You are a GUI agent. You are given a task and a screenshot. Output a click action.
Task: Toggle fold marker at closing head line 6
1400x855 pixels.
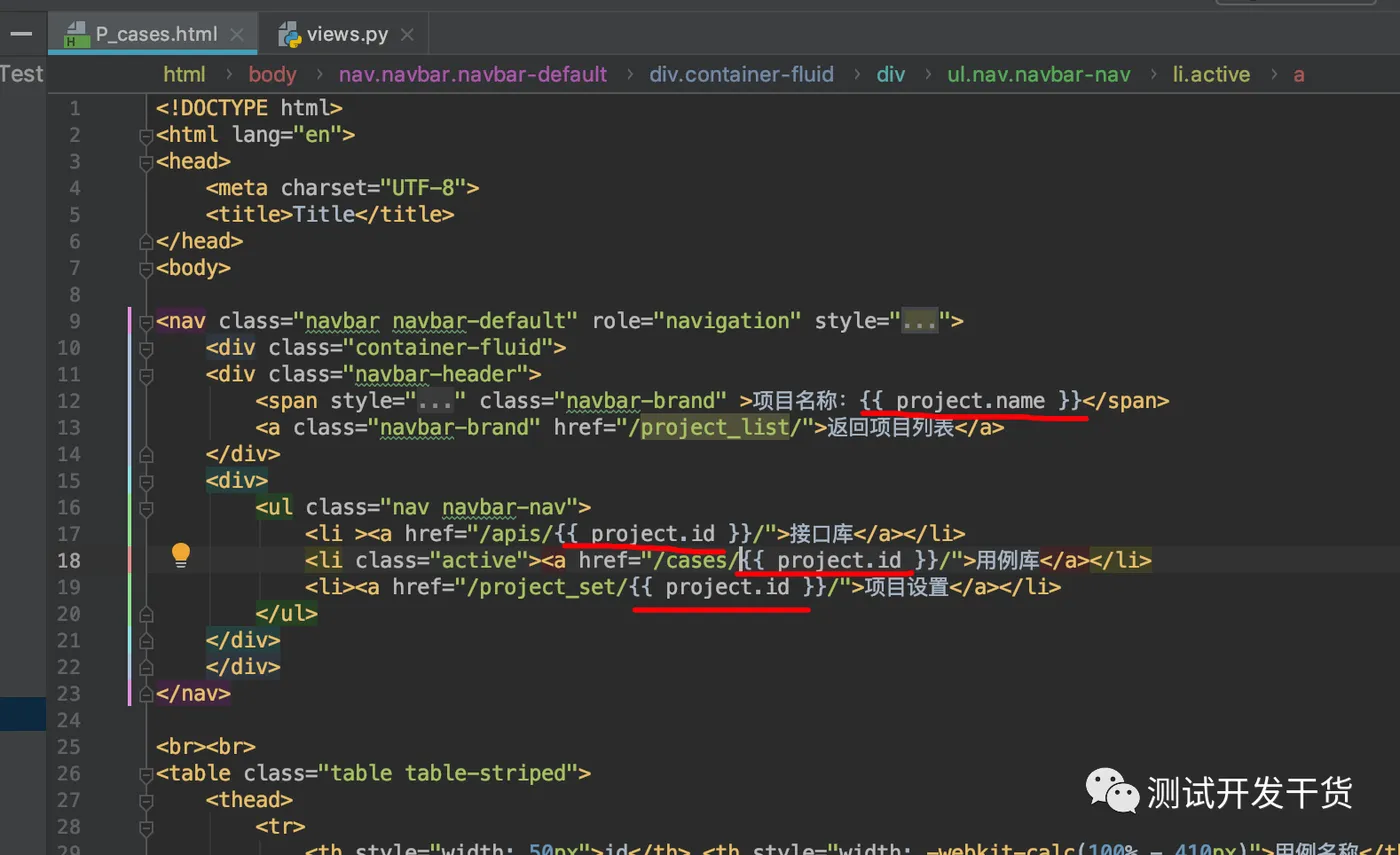coord(146,241)
